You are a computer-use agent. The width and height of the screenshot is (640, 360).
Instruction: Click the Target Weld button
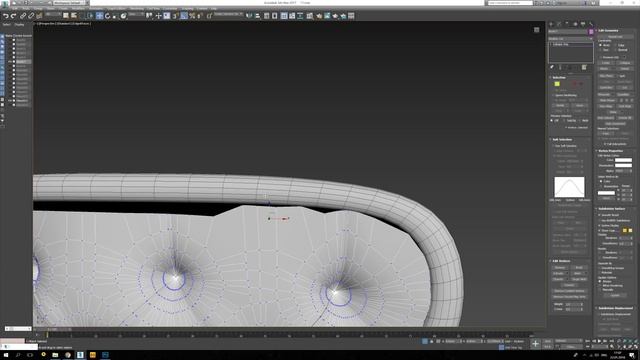(579, 279)
